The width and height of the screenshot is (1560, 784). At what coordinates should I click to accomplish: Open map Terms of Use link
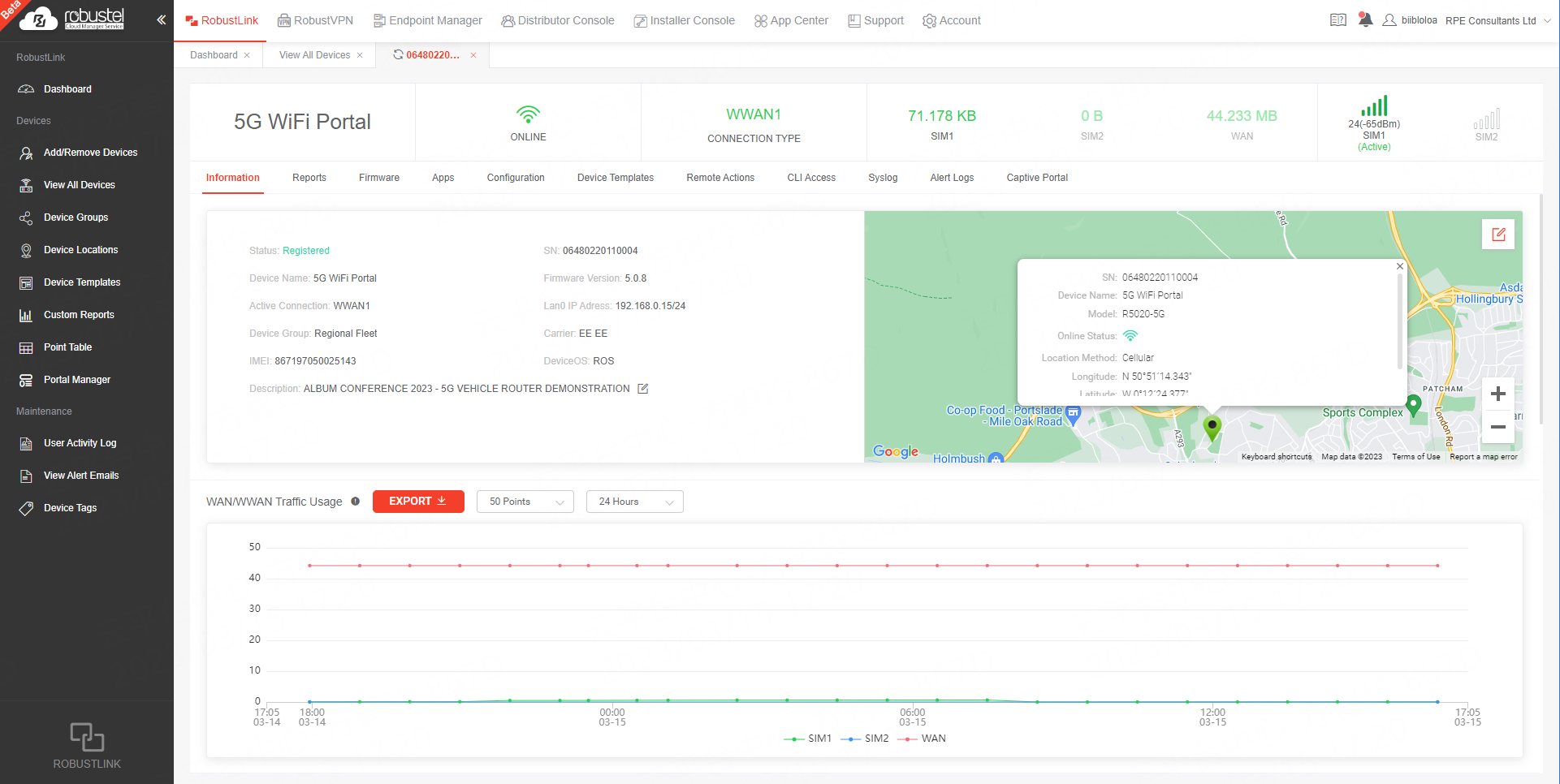click(1416, 457)
